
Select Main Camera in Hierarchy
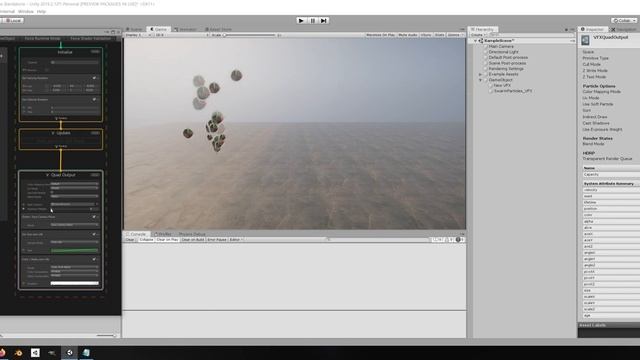[501, 47]
